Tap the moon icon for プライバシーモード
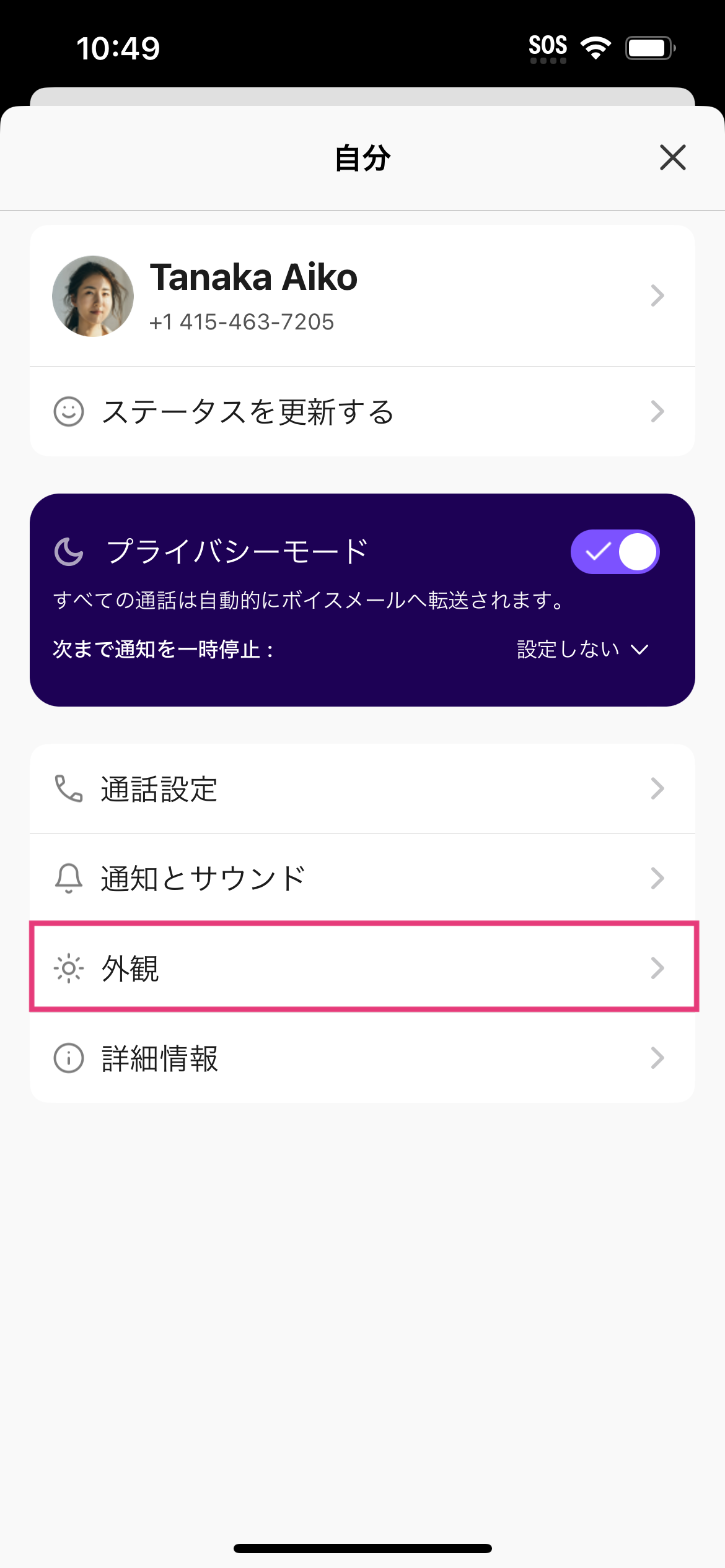Image resolution: width=725 pixels, height=1568 pixels. click(69, 551)
